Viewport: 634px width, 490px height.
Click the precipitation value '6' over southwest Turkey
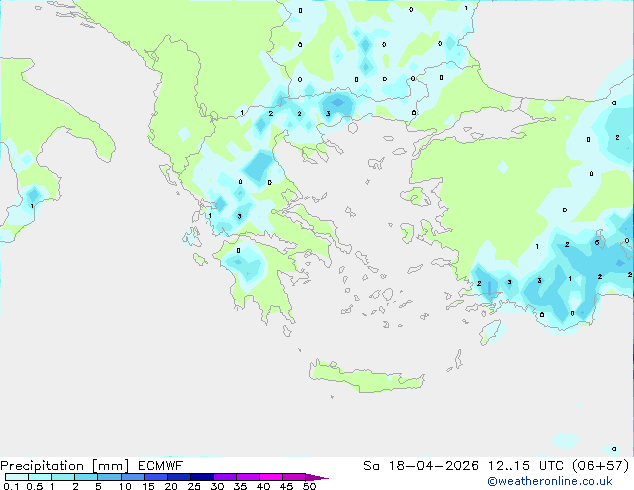597,243
